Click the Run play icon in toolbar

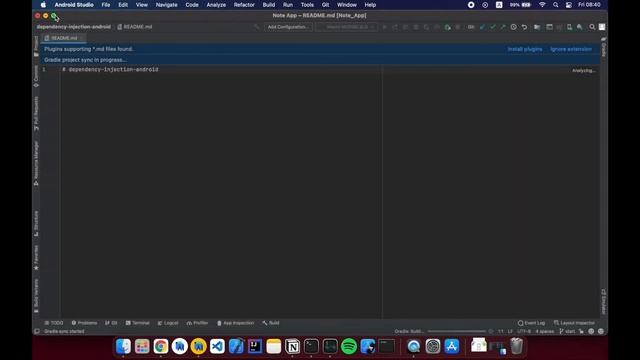coord(384,27)
